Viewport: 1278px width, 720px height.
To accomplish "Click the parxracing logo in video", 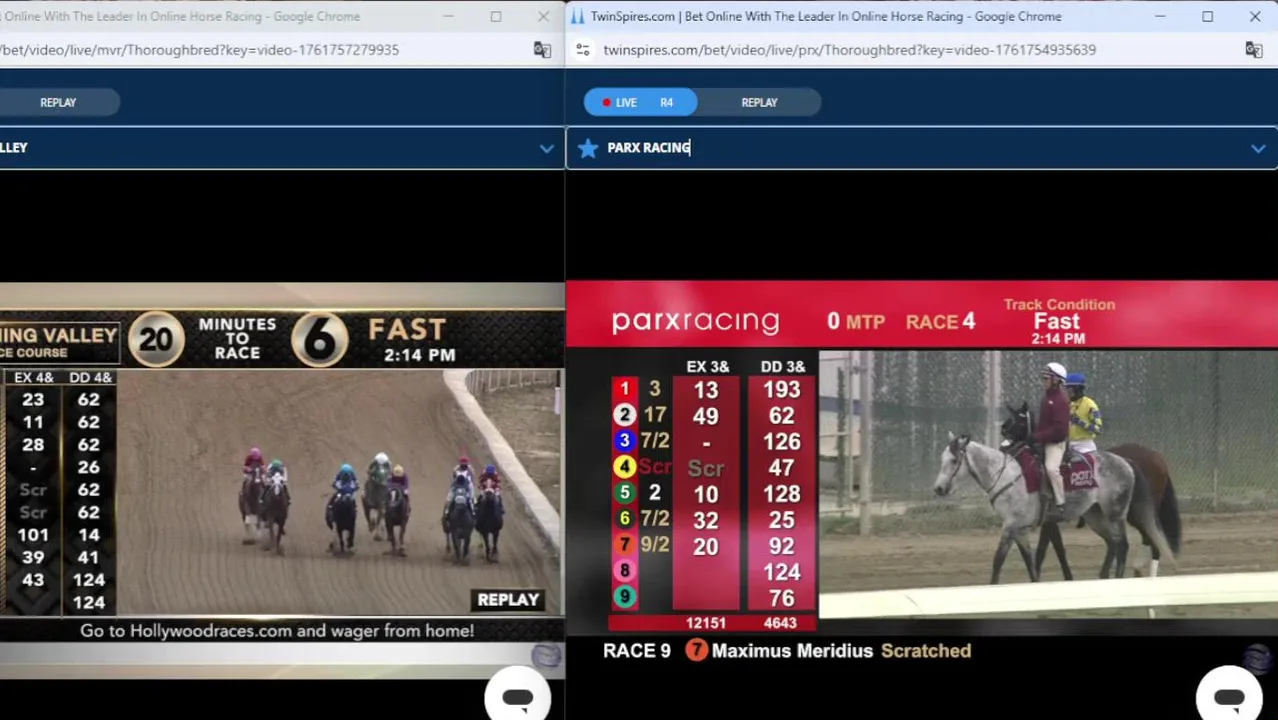I will coord(695,321).
